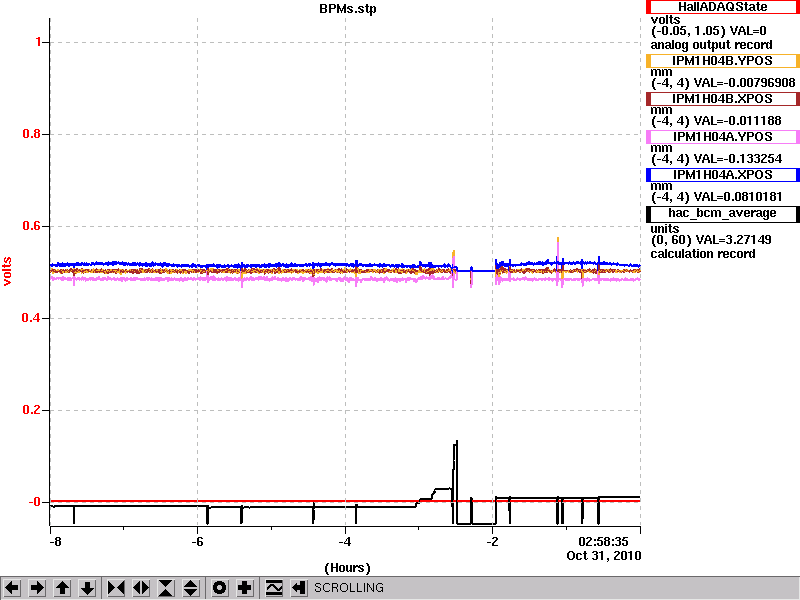Select the HallADAQState curve legend entry

point(722,7)
